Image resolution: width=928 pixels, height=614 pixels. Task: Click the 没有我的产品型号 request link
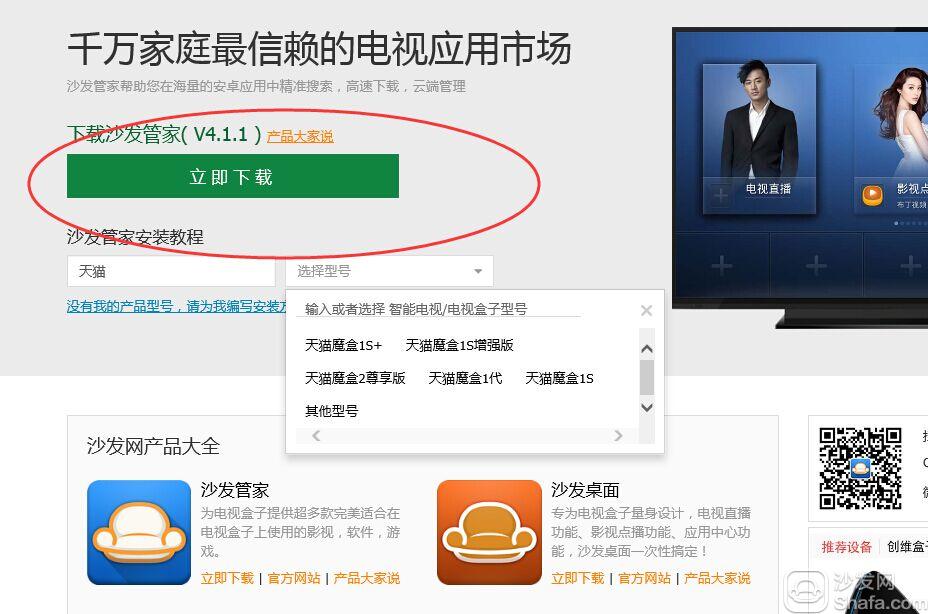click(176, 306)
